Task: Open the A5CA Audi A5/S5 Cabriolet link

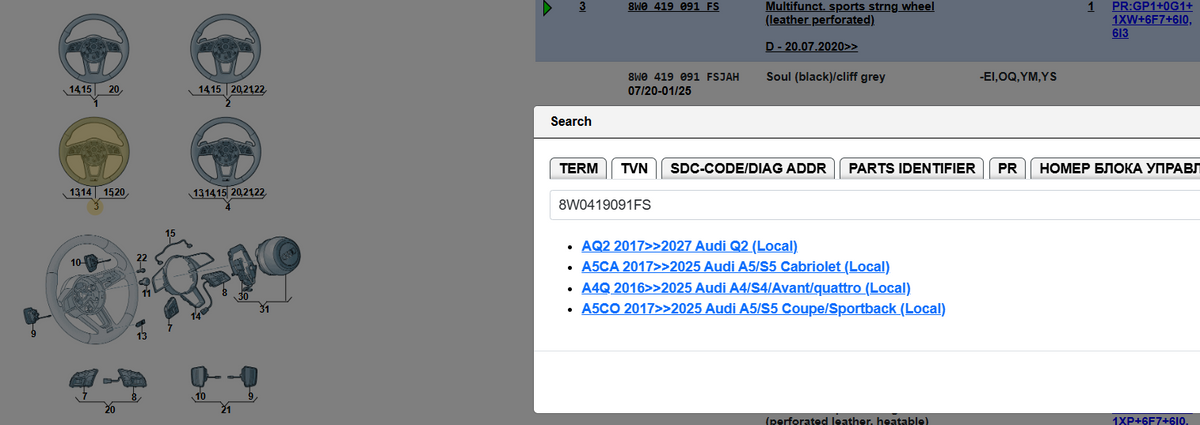Action: 735,266
